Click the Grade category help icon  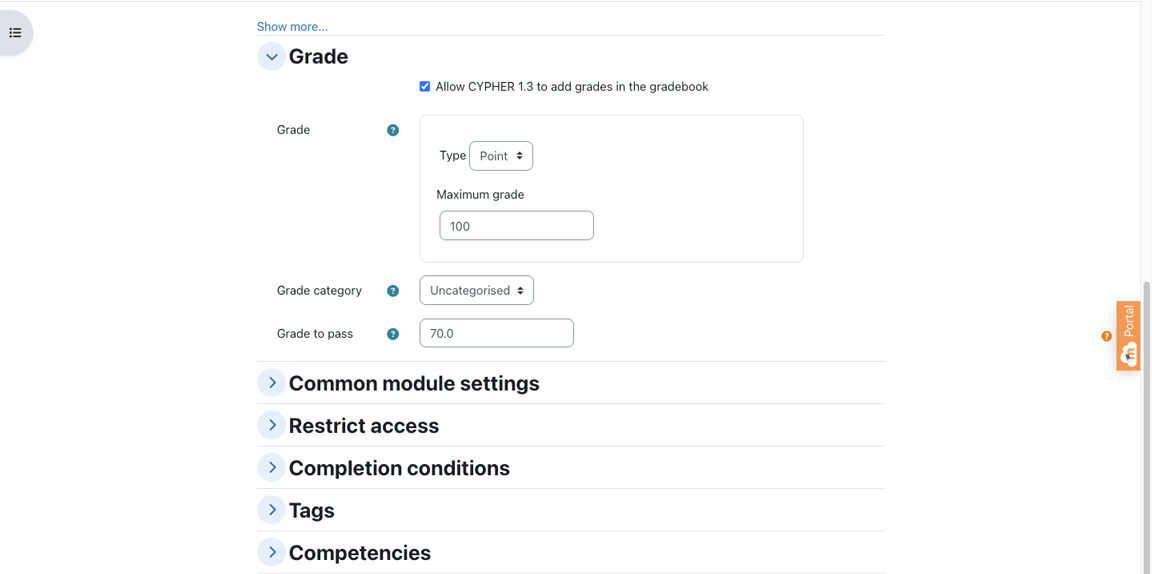point(393,291)
